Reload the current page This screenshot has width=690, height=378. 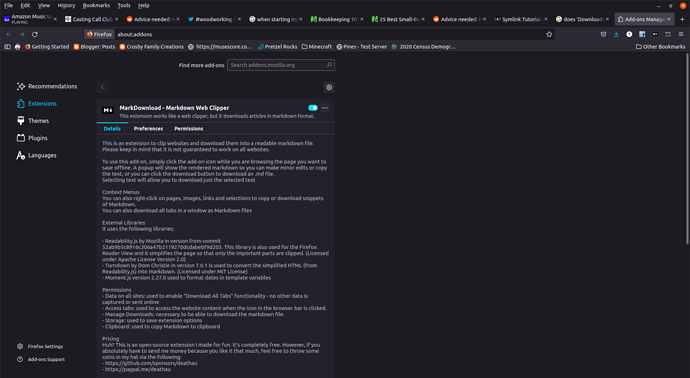coord(35,34)
